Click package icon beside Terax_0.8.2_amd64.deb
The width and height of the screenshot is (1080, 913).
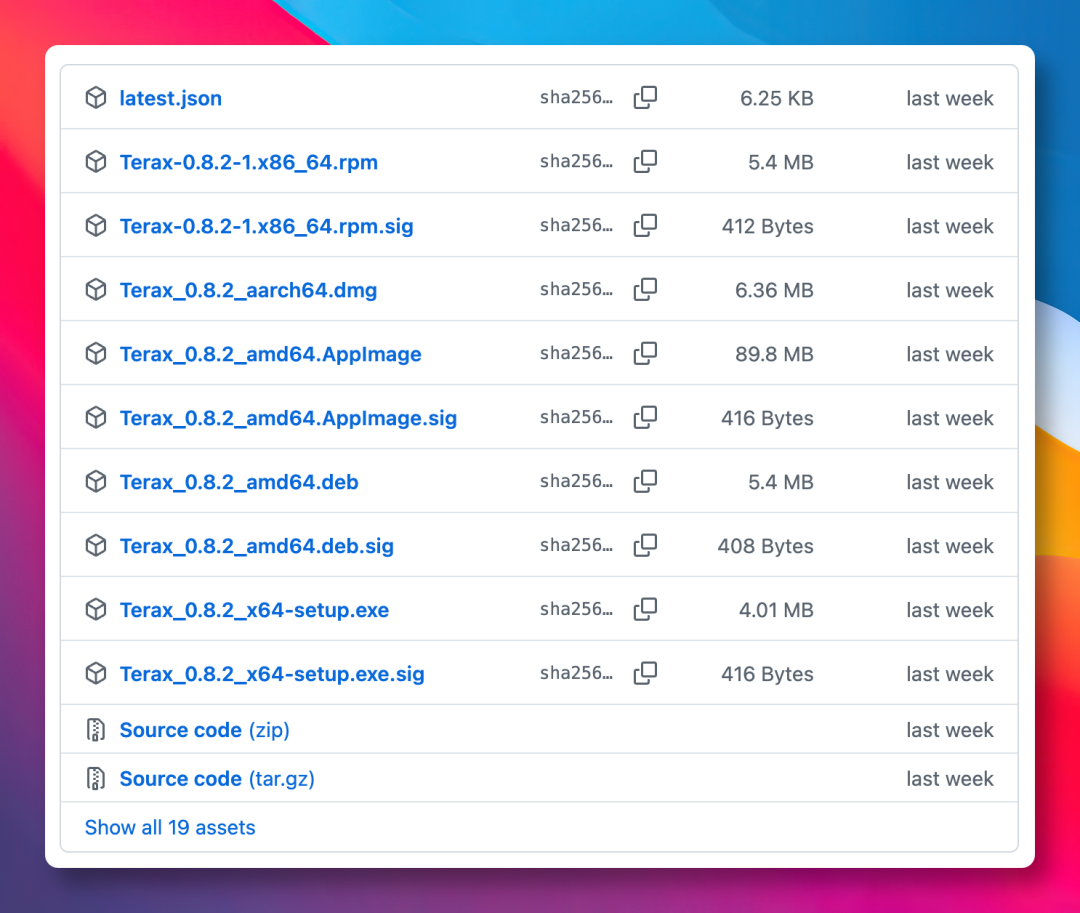point(96,482)
